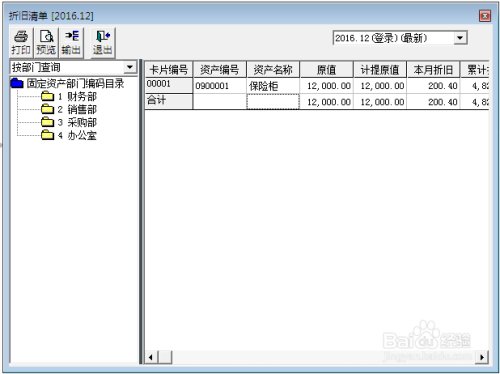
Task: Click the 输出 export toolbar icon
Action: tap(71, 43)
